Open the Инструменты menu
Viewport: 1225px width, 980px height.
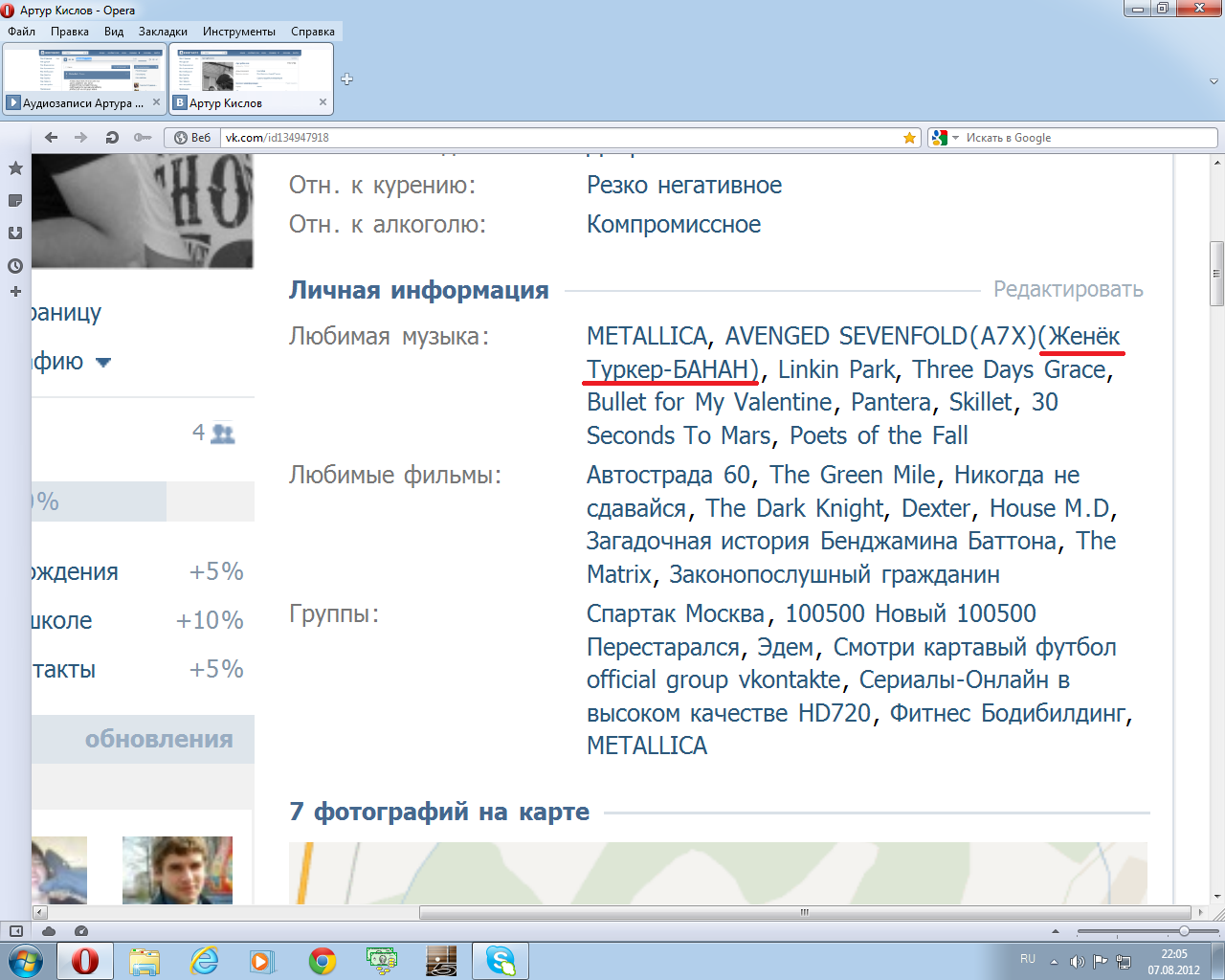pyautogui.click(x=239, y=32)
